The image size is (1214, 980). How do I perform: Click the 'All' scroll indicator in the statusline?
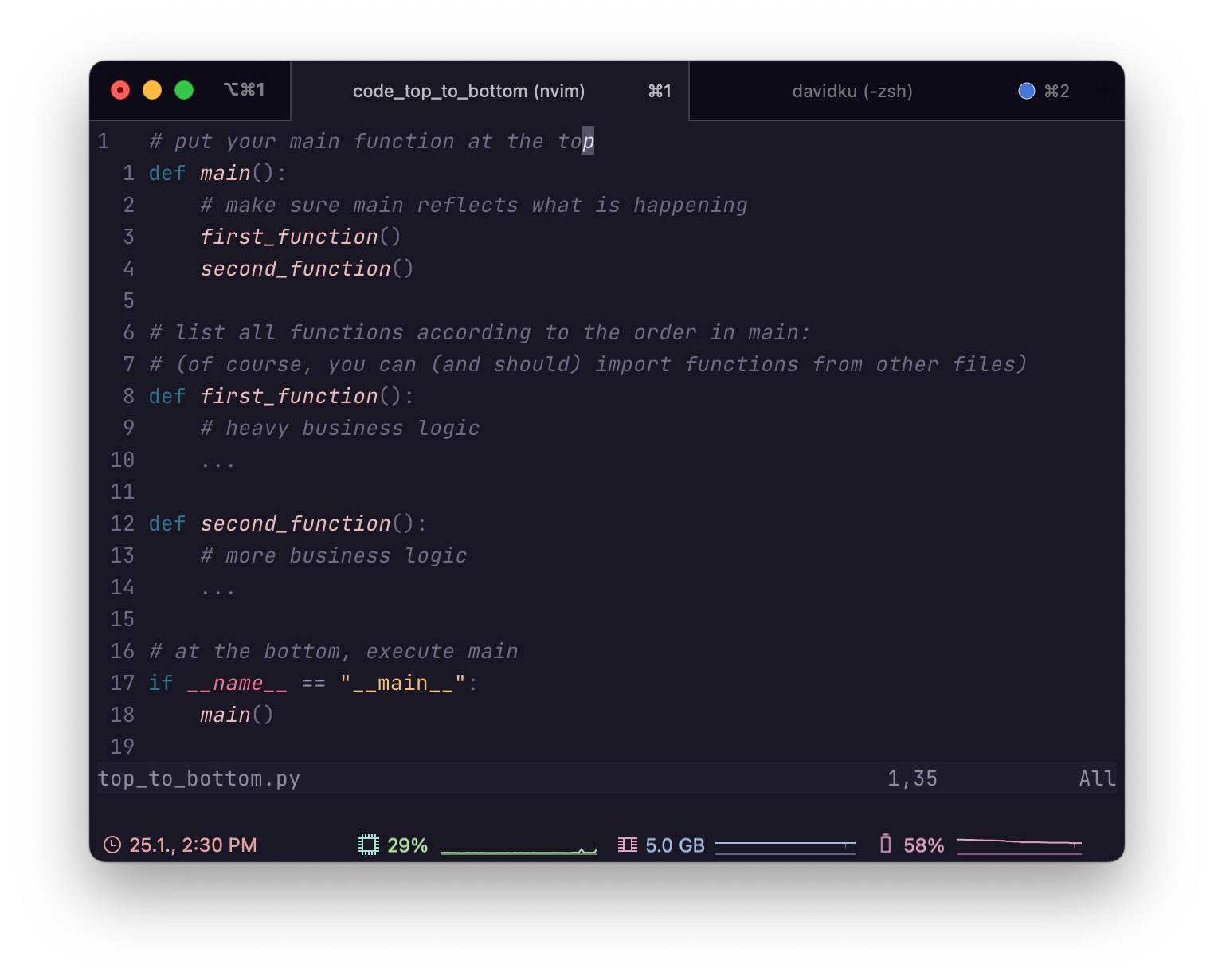coord(1097,778)
